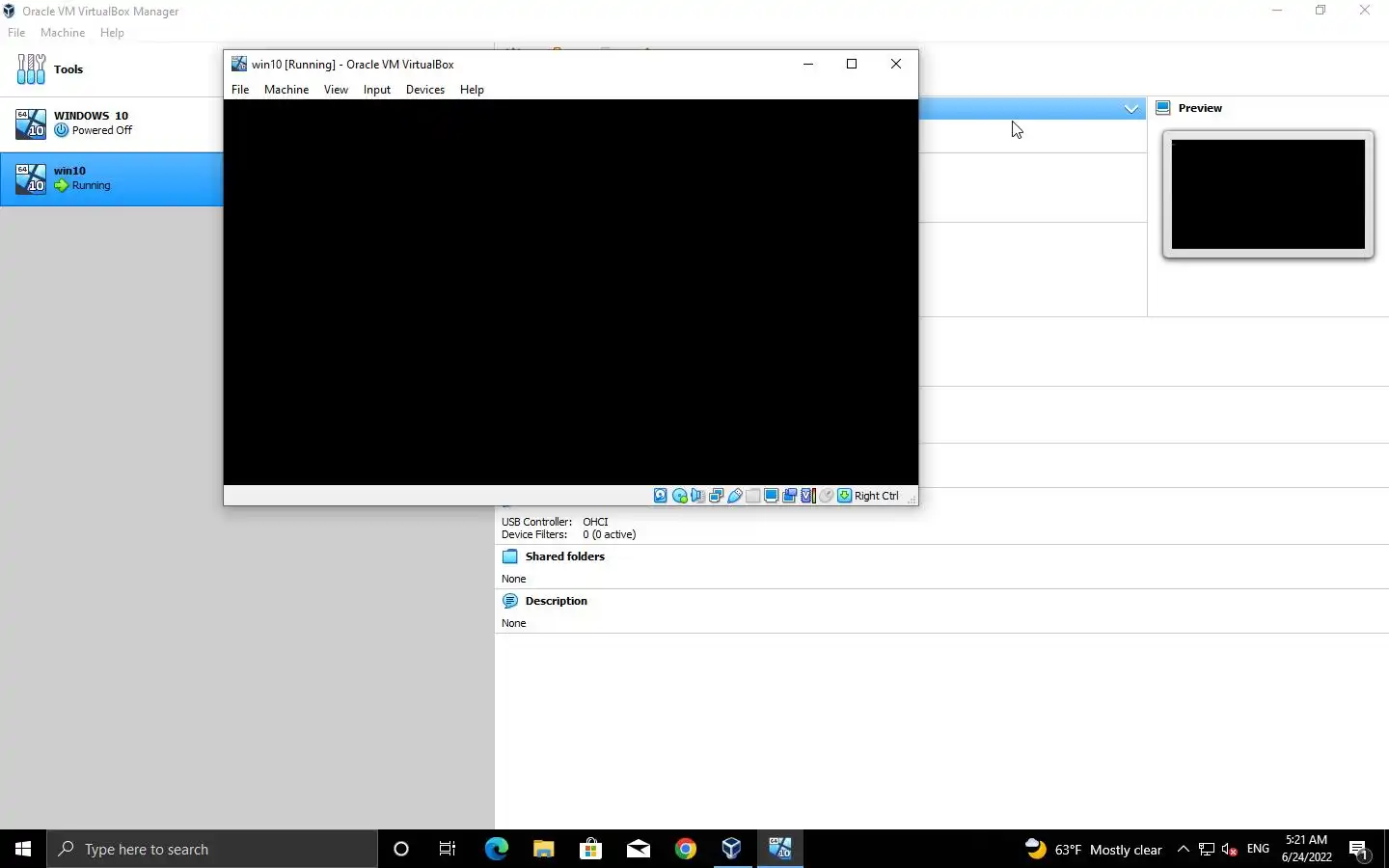Click the Right Ctrl host key label

coord(877,496)
